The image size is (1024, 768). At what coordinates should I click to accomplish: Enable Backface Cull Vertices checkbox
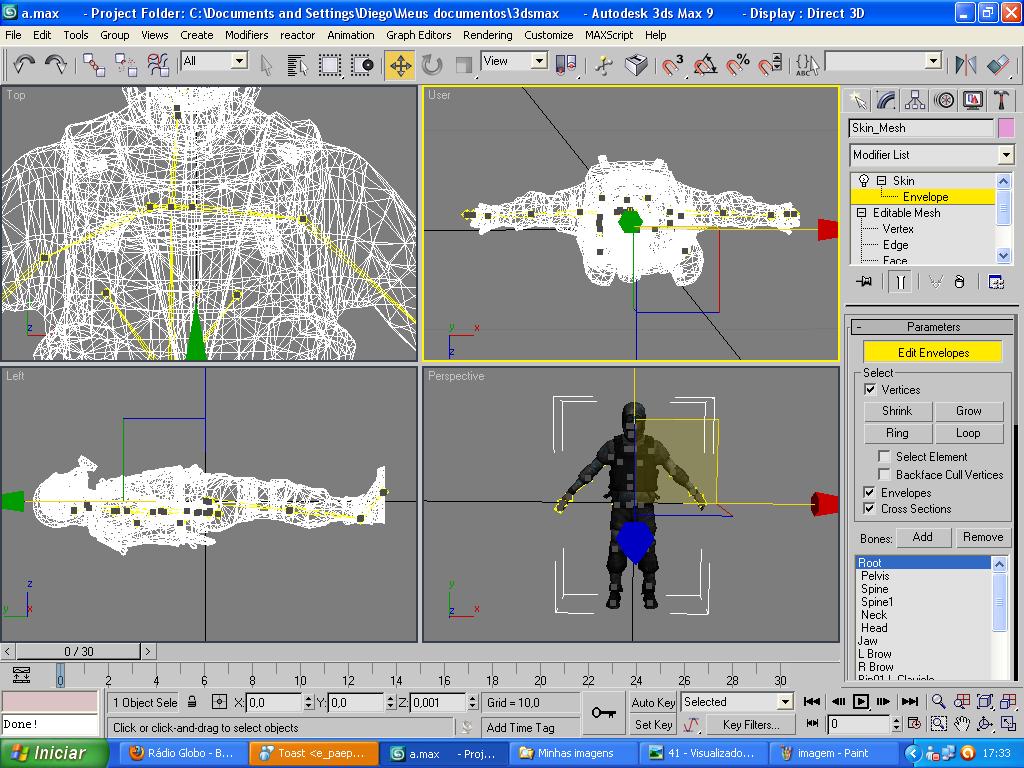[884, 475]
